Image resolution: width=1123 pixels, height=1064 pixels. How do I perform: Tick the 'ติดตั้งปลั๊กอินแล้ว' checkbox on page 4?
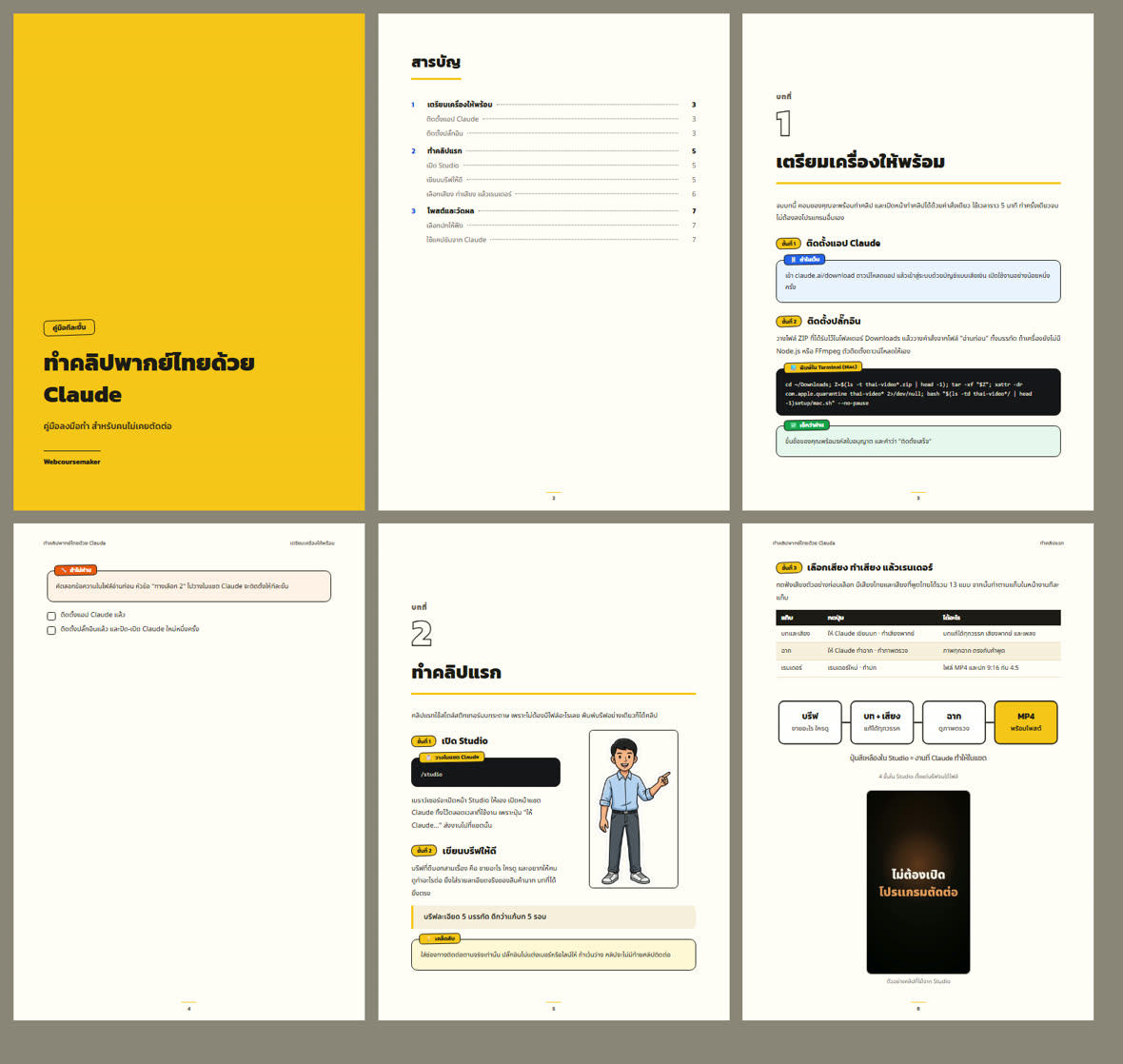[x=51, y=630]
